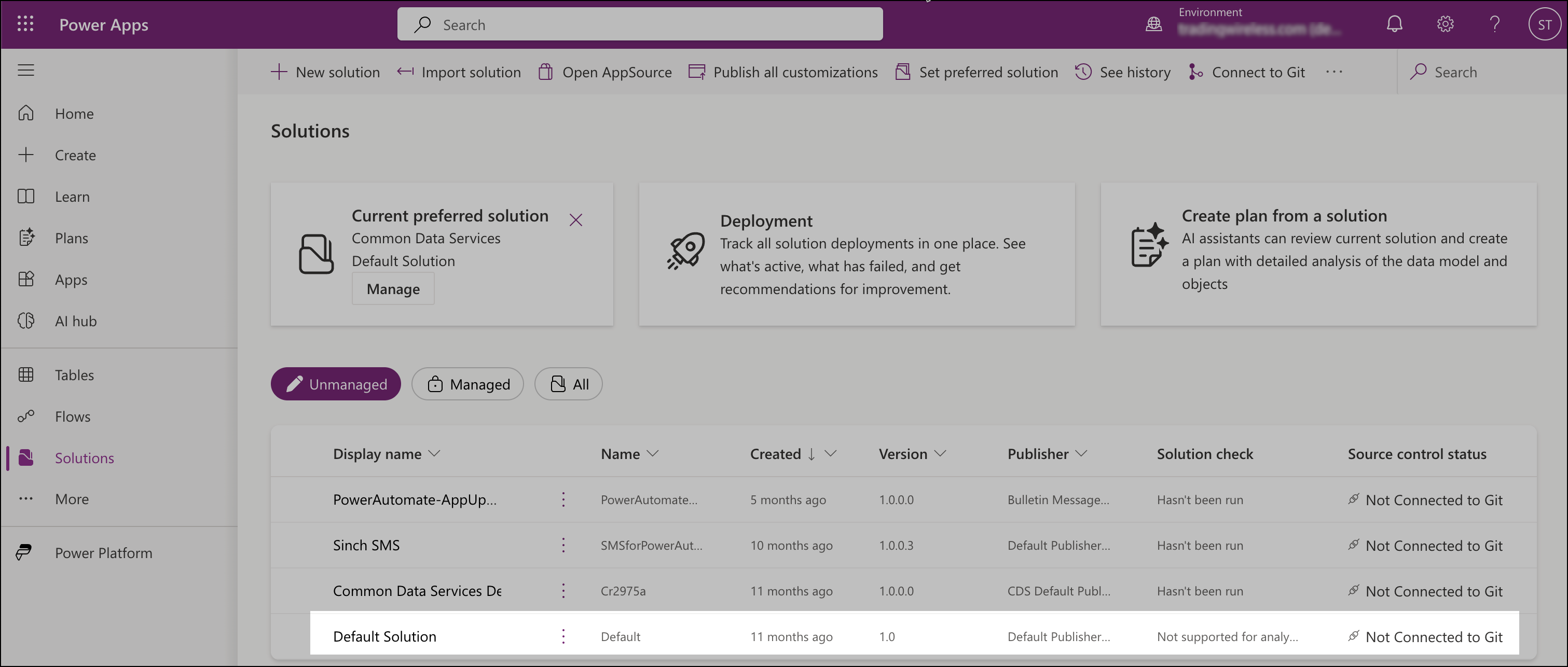Collapse the left navigation hamburger menu
This screenshot has height=667, width=1568.
25,70
